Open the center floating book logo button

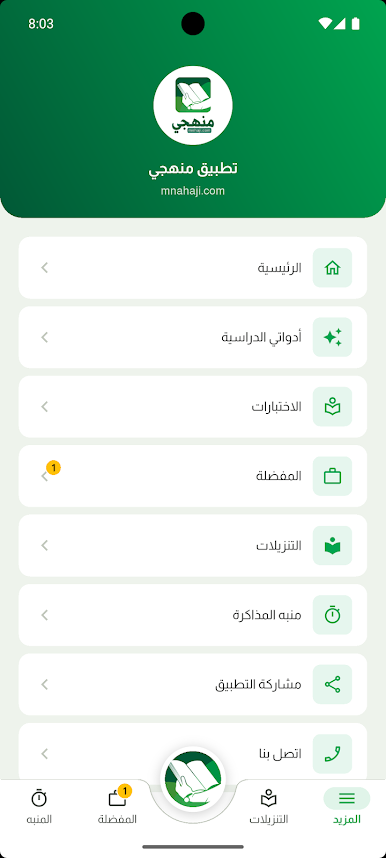coord(193,779)
